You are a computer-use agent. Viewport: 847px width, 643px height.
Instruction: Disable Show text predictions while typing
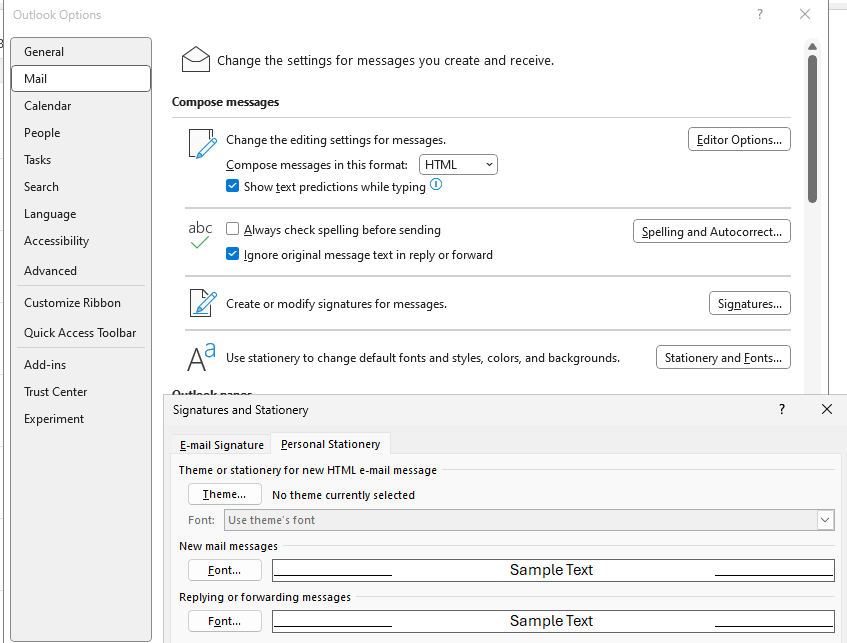[x=232, y=186]
